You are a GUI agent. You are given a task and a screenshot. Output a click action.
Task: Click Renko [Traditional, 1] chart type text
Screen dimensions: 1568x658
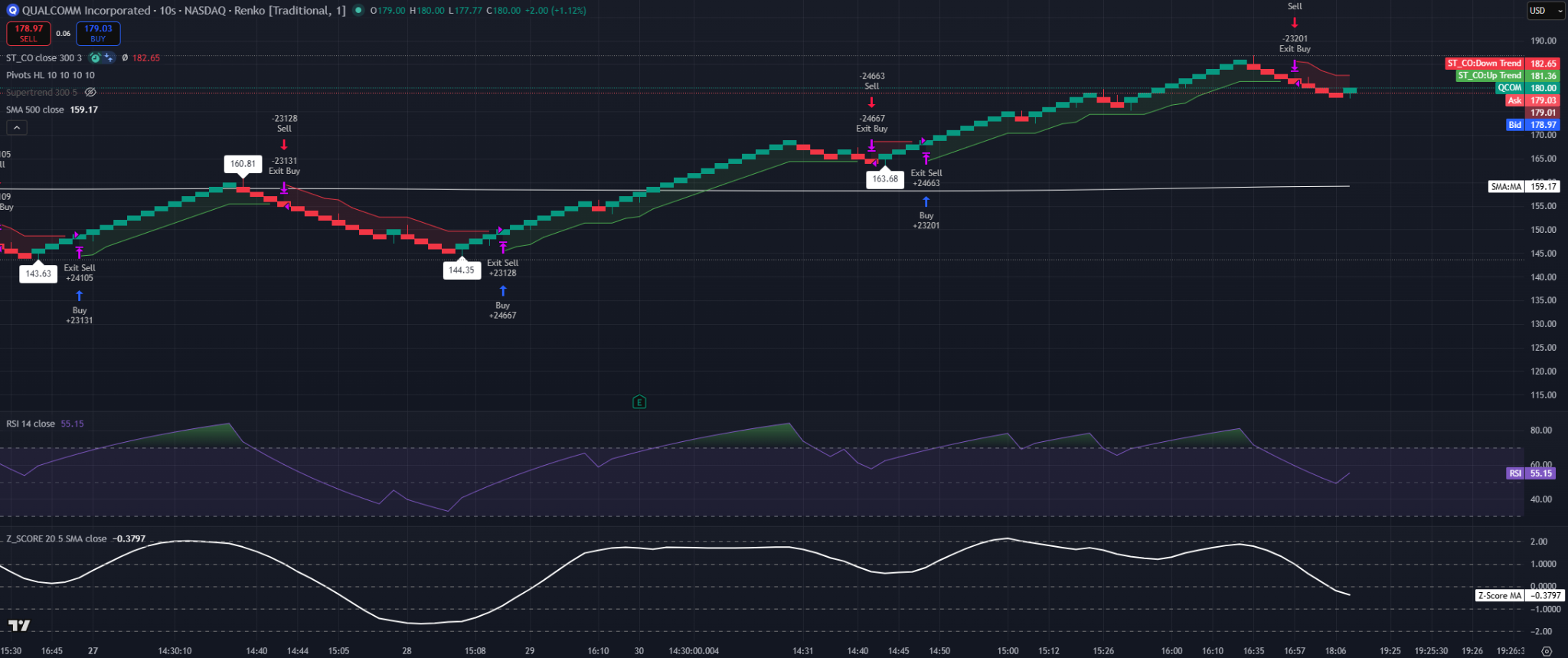point(290,11)
